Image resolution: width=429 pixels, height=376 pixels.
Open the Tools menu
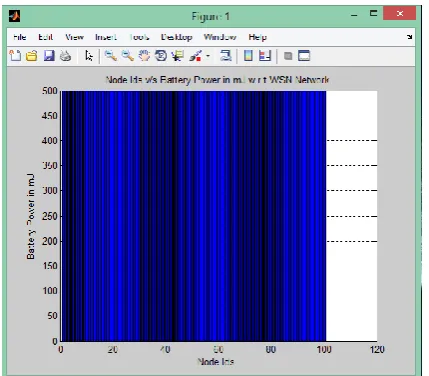click(139, 37)
